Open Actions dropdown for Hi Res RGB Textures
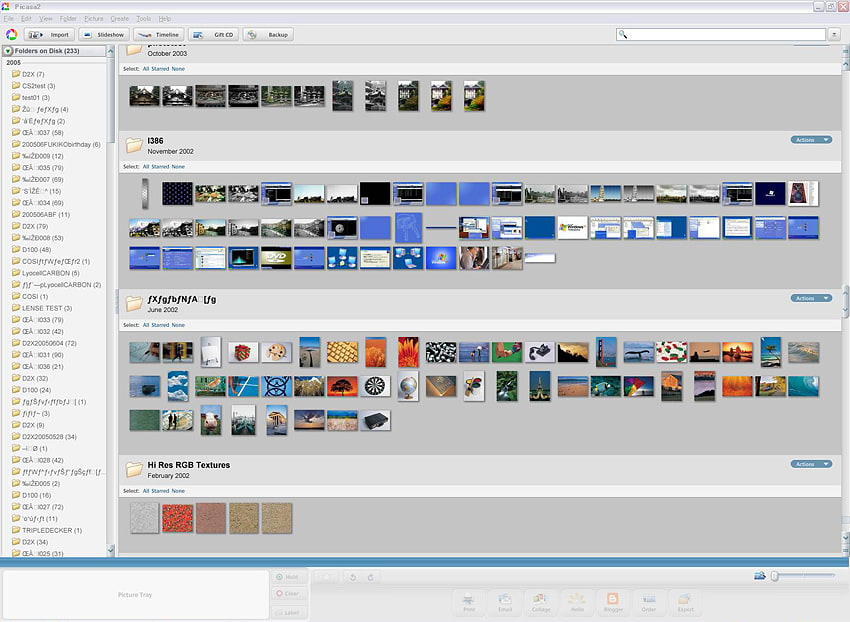This screenshot has width=850, height=622. 811,464
